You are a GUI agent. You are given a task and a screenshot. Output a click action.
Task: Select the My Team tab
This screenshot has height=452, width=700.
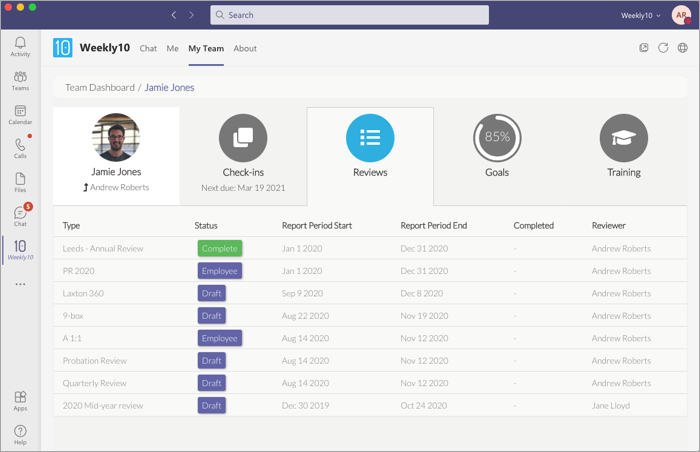click(x=206, y=49)
